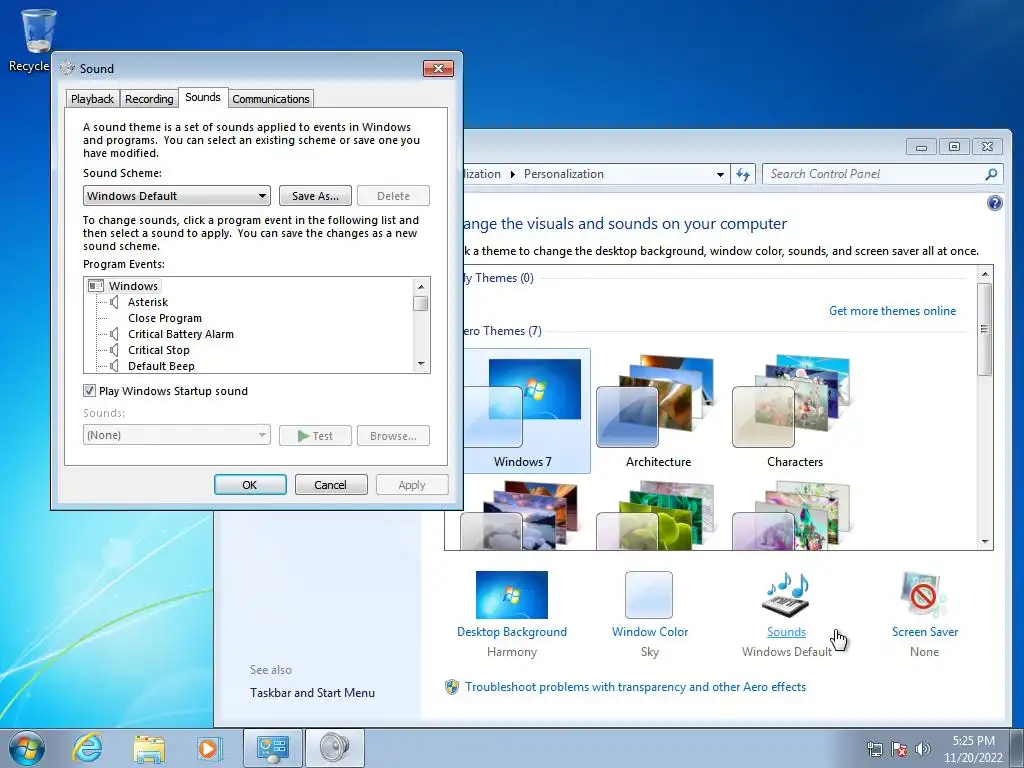
Task: Open the Sound Scheme dropdown
Action: pos(176,196)
